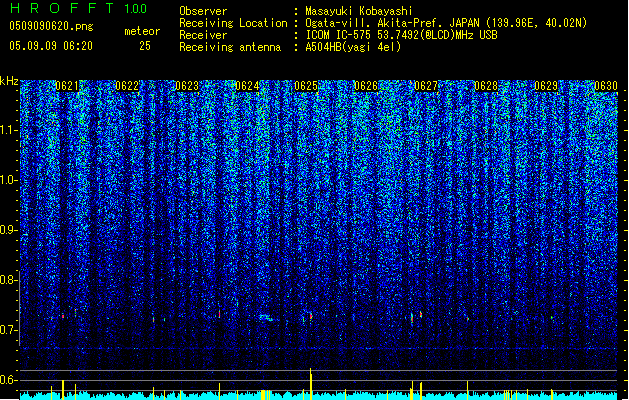The image size is (629, 400).
Task: Click the cyan elongated echo below 0624
Action: (266, 318)
